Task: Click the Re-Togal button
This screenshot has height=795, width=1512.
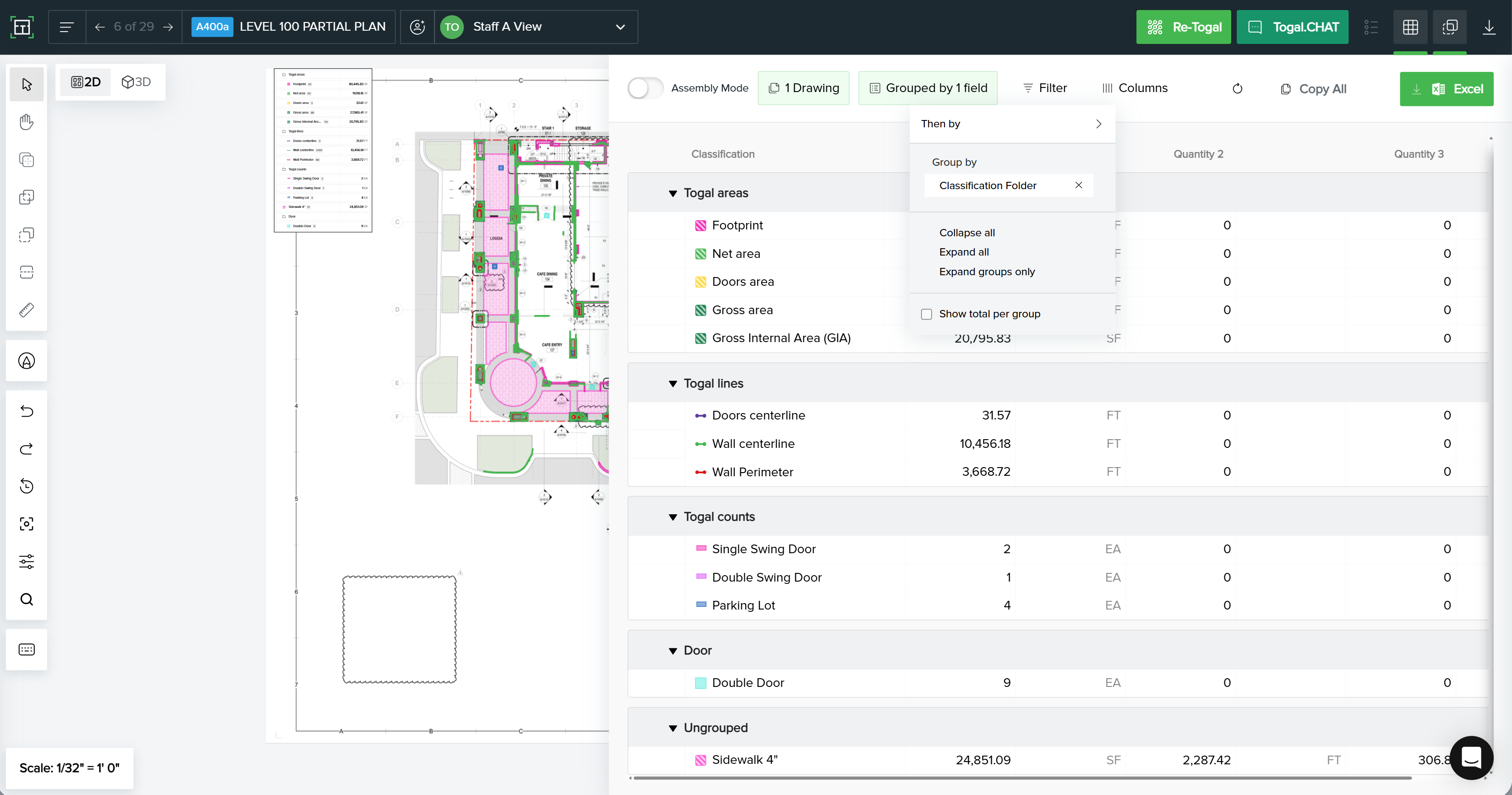Action: [1183, 27]
